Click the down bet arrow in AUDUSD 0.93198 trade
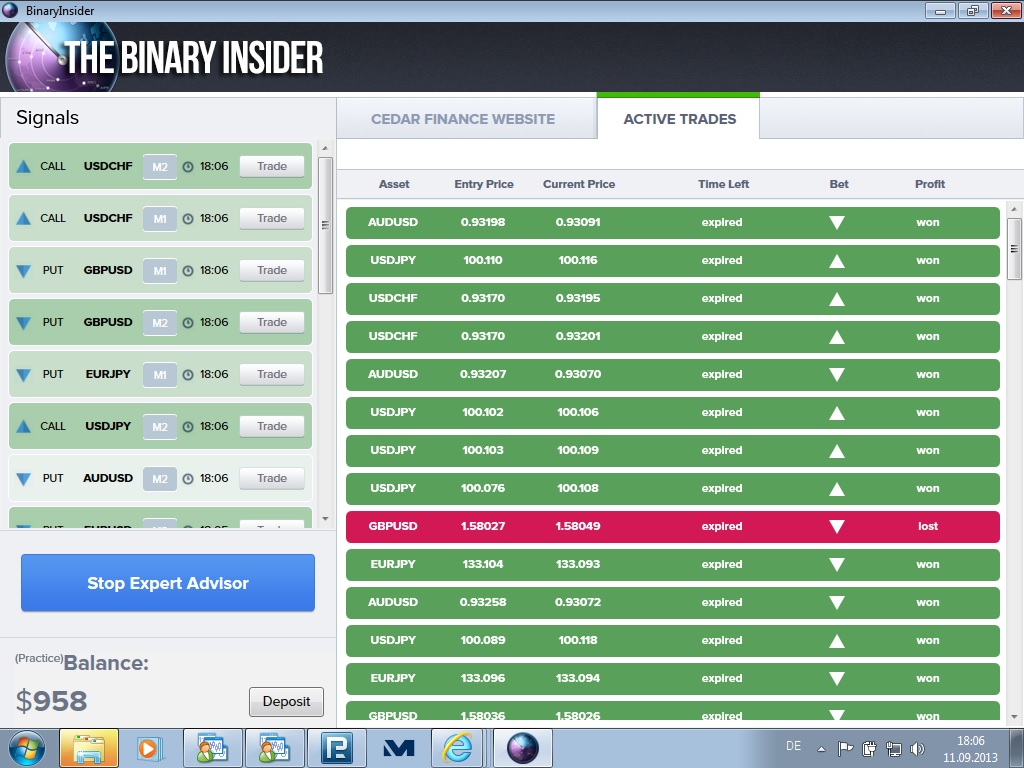 (x=837, y=223)
